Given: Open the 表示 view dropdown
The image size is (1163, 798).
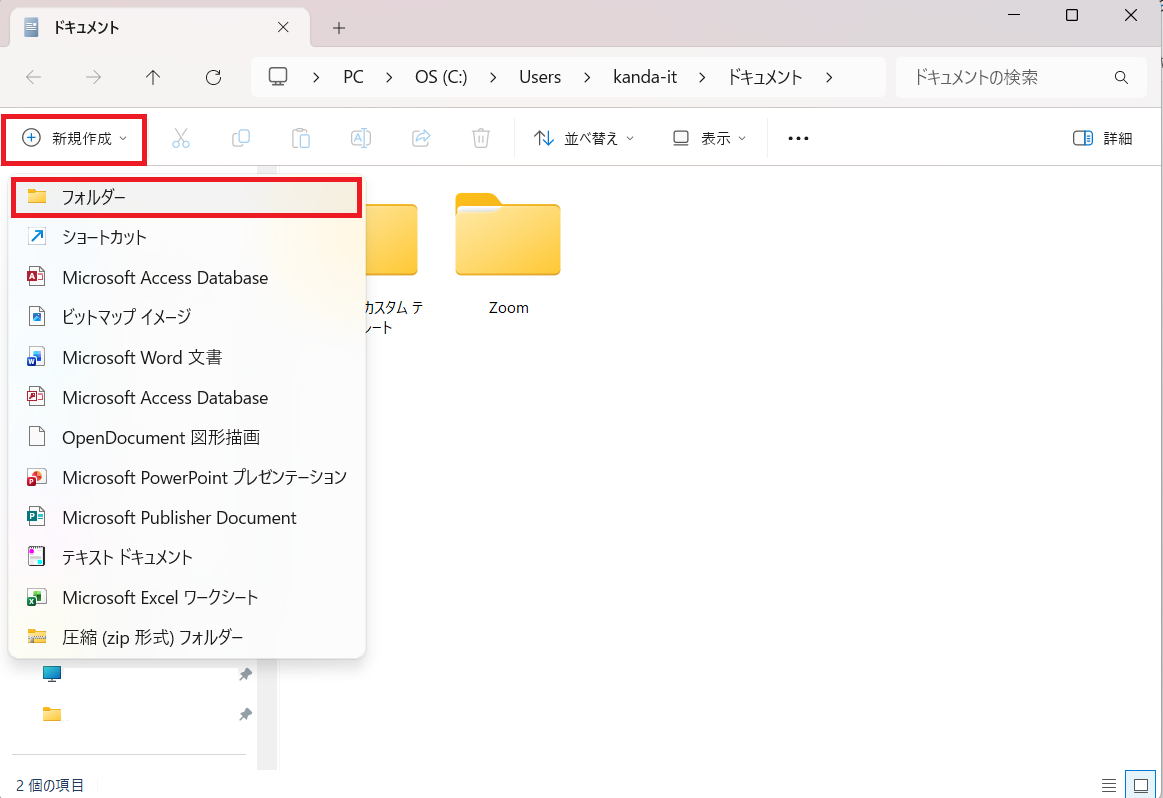Looking at the screenshot, I should (x=709, y=138).
